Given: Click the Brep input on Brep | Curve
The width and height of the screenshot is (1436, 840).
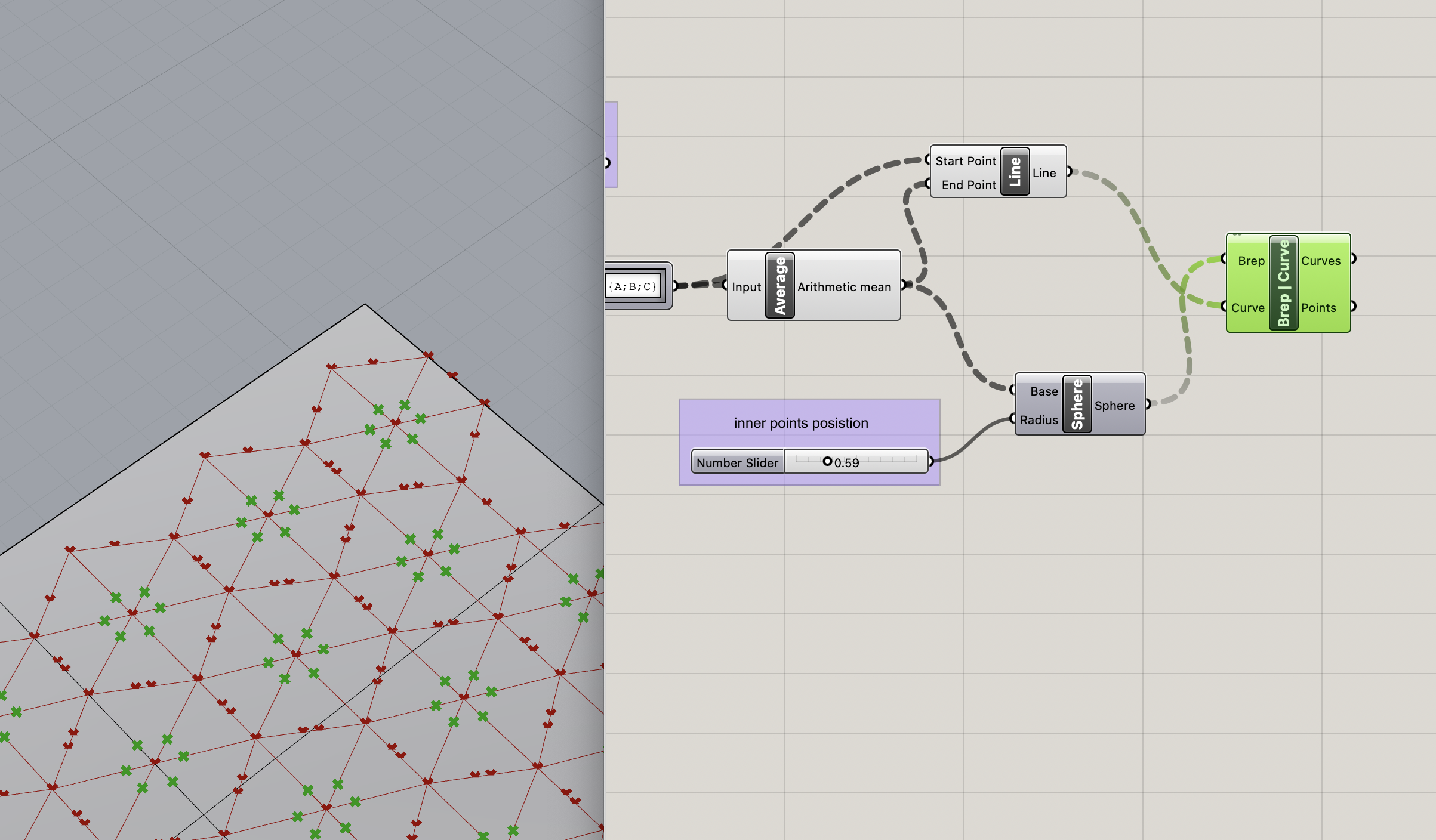Looking at the screenshot, I should tap(1251, 261).
